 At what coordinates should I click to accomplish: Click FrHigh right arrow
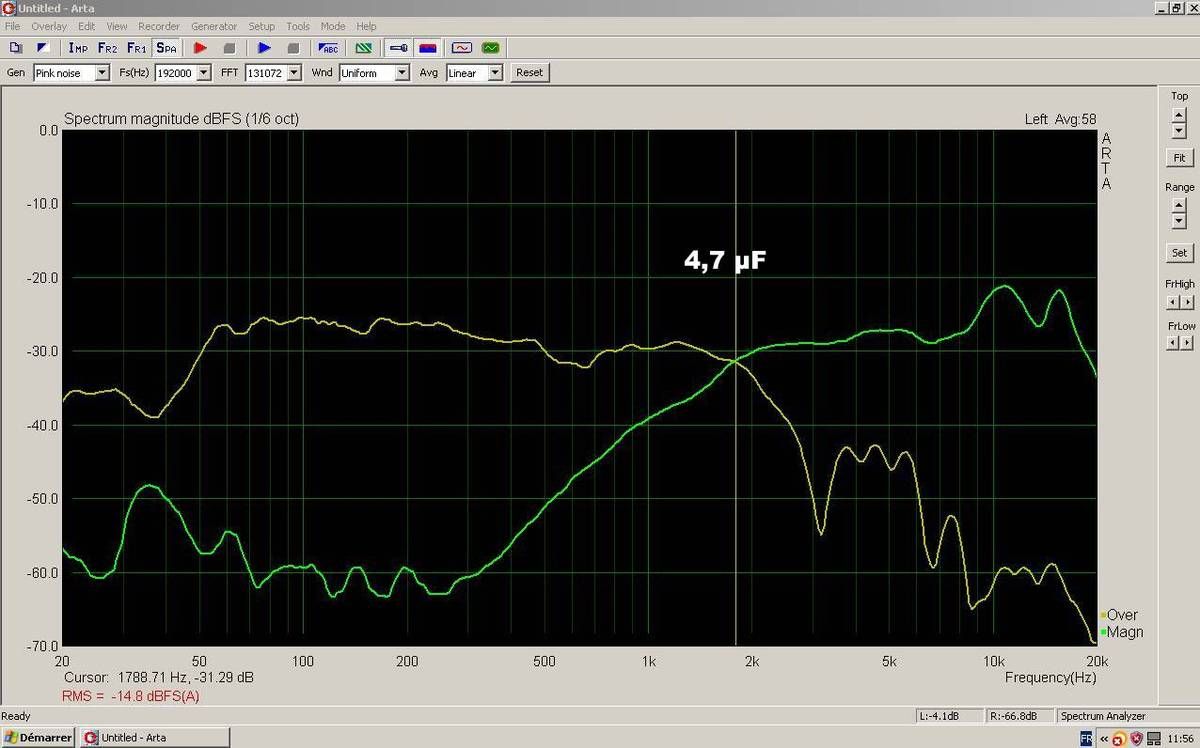tap(1187, 301)
